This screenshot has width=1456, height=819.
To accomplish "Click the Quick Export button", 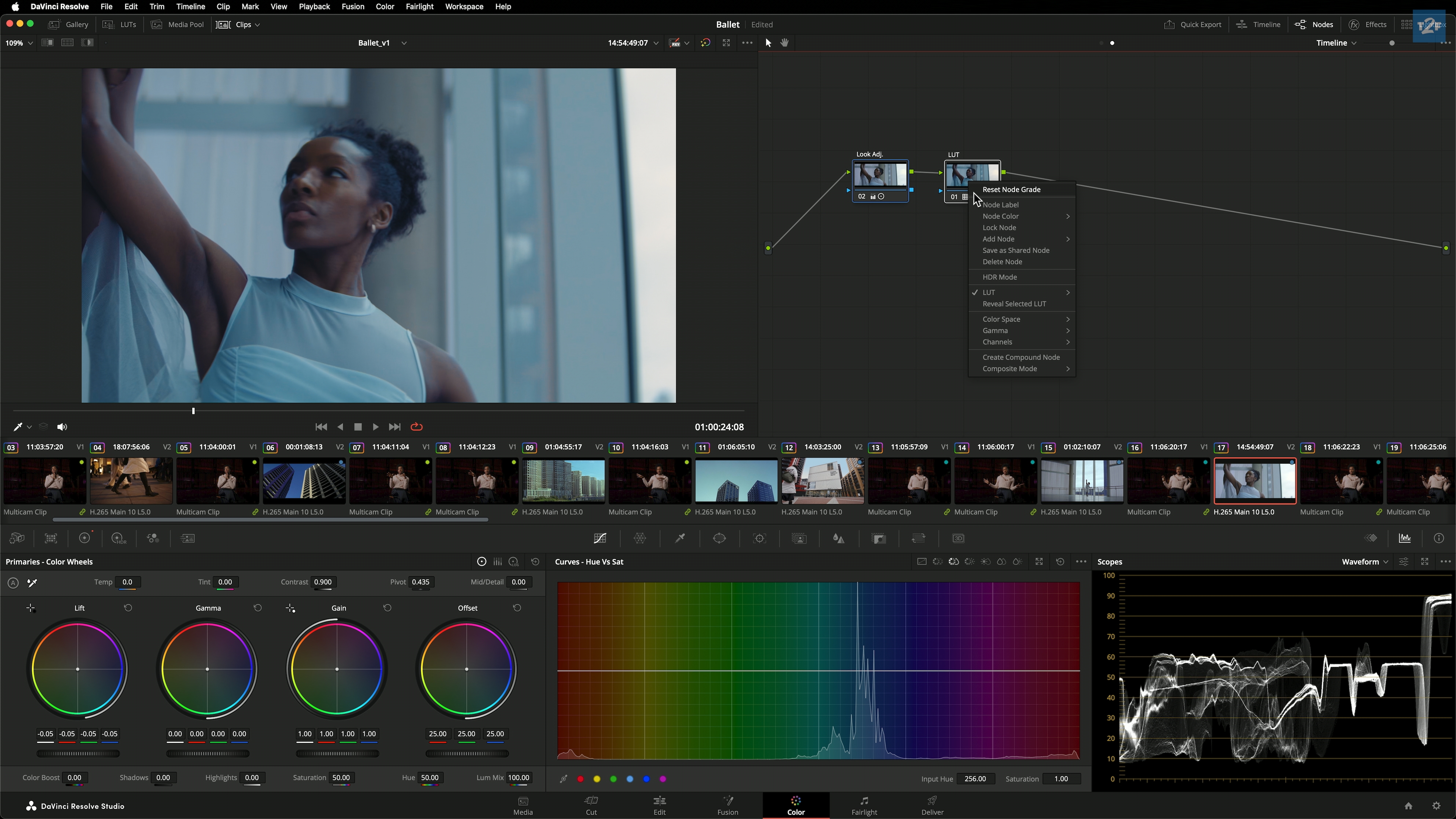I will click(x=1192, y=25).
